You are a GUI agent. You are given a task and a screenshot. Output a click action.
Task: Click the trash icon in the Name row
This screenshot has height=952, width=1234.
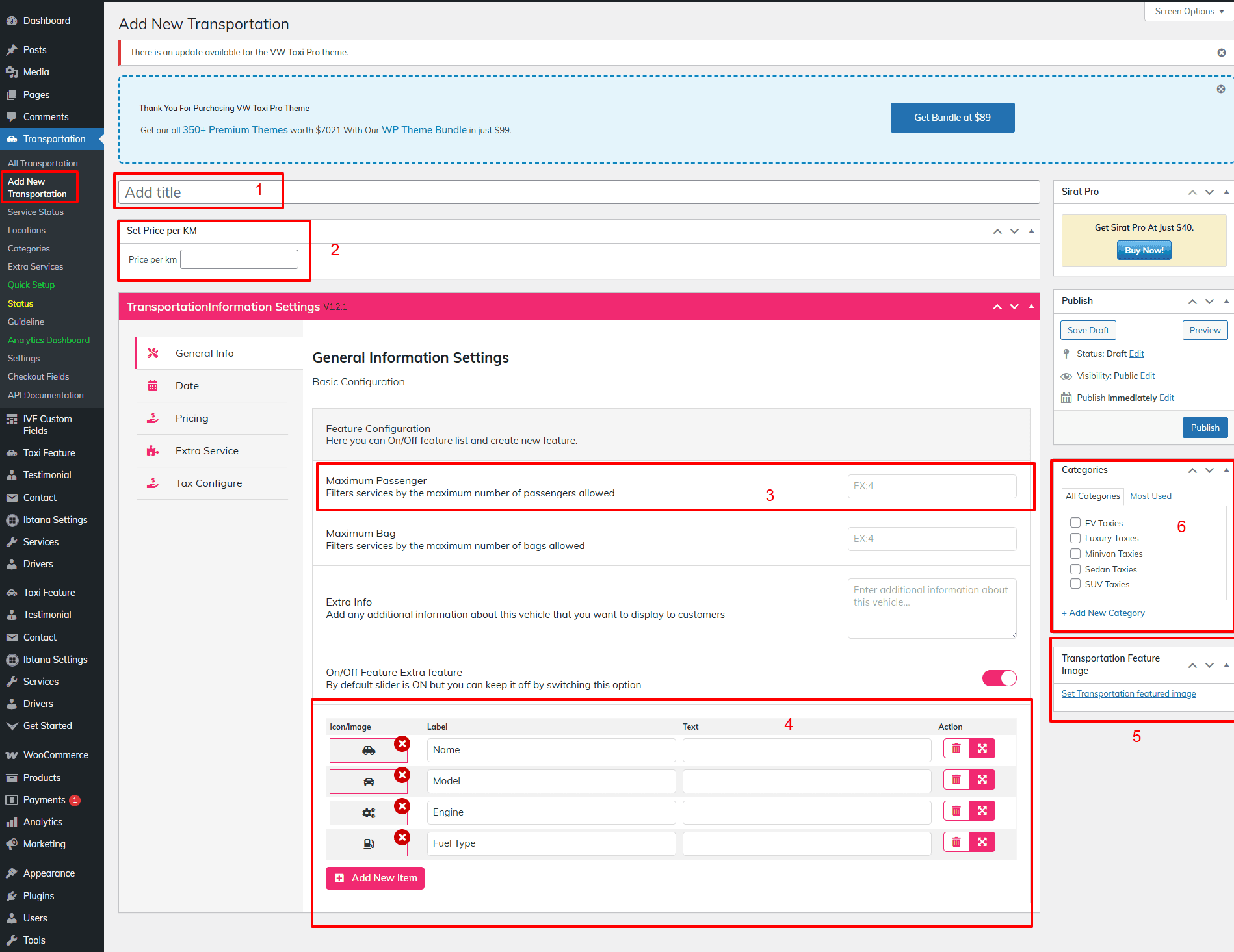pyautogui.click(x=956, y=749)
